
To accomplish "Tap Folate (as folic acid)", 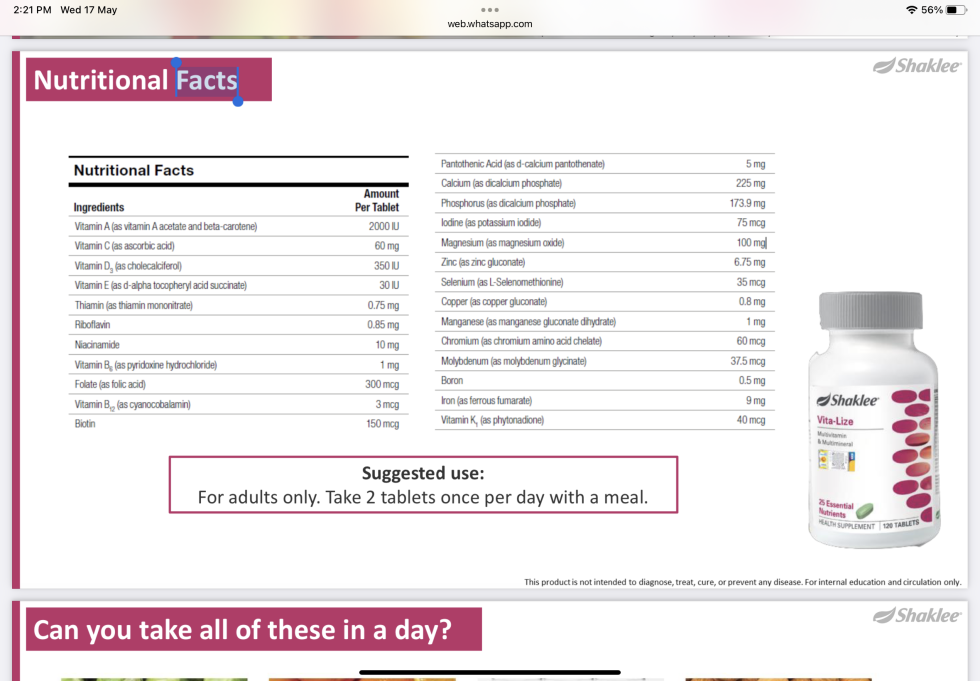I will (x=110, y=384).
